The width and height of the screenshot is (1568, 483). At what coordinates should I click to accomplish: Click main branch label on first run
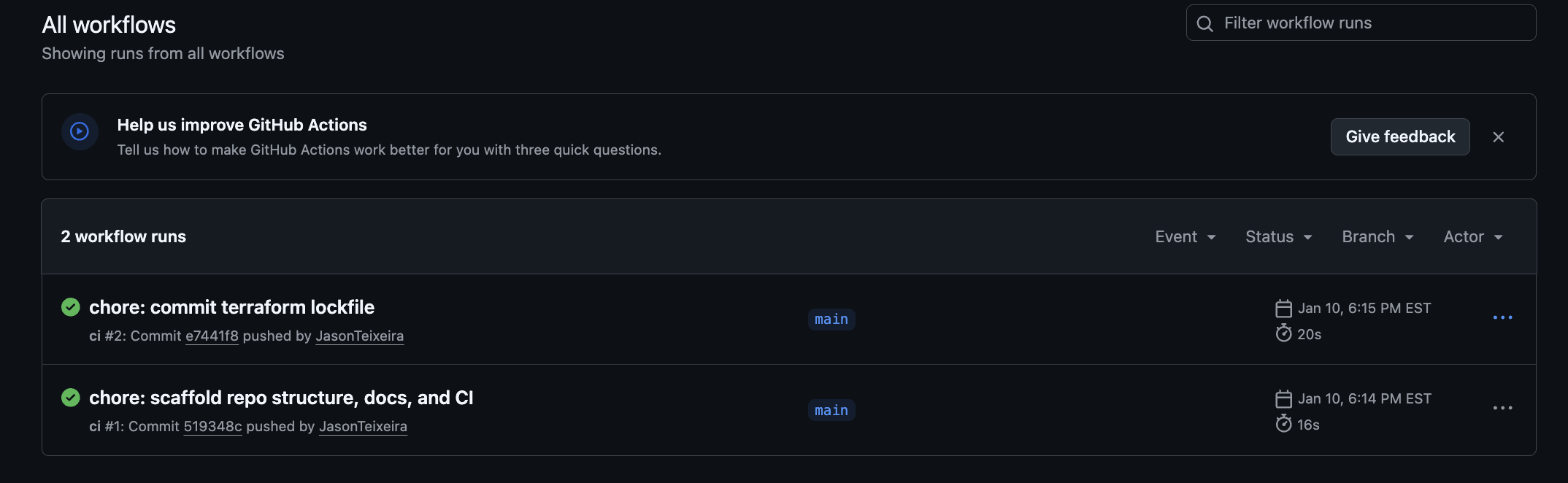tap(831, 320)
